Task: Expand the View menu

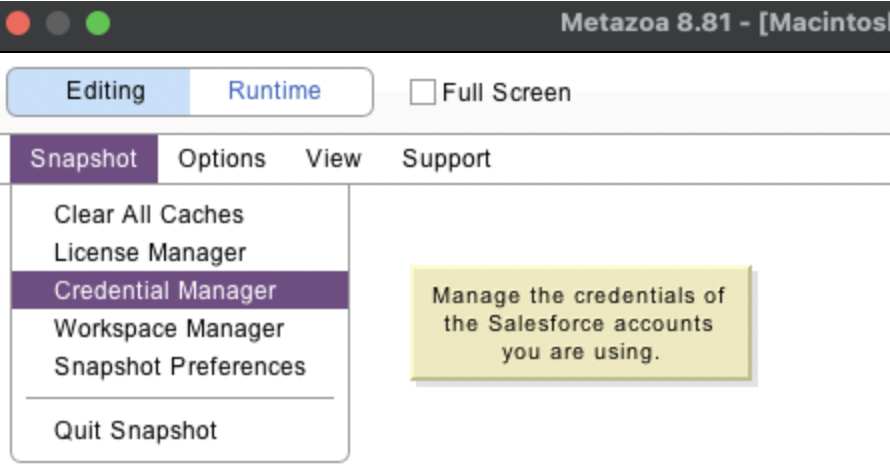Action: [333, 159]
